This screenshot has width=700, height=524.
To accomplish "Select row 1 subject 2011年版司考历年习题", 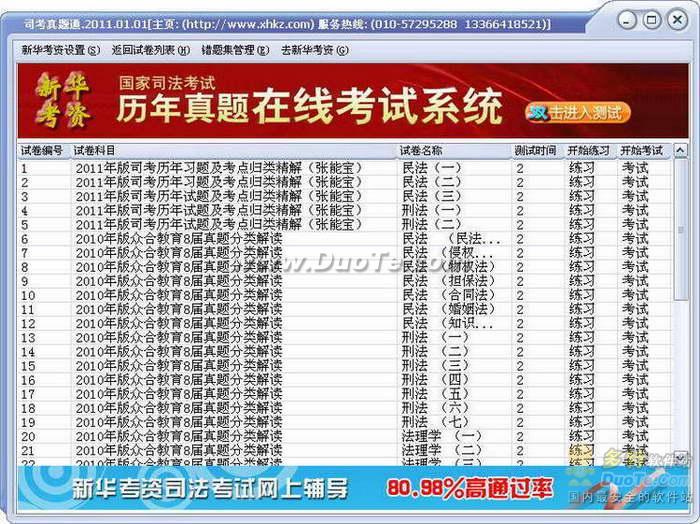I will (219, 168).
